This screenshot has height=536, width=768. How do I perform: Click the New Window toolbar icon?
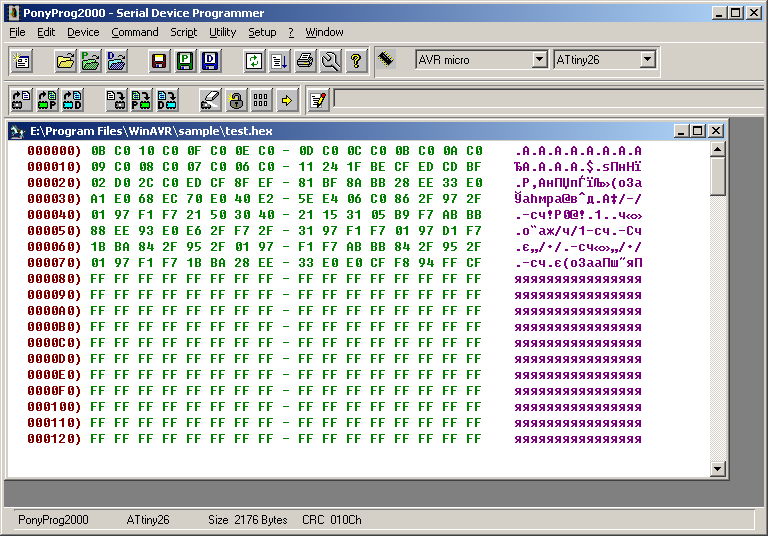click(x=21, y=61)
